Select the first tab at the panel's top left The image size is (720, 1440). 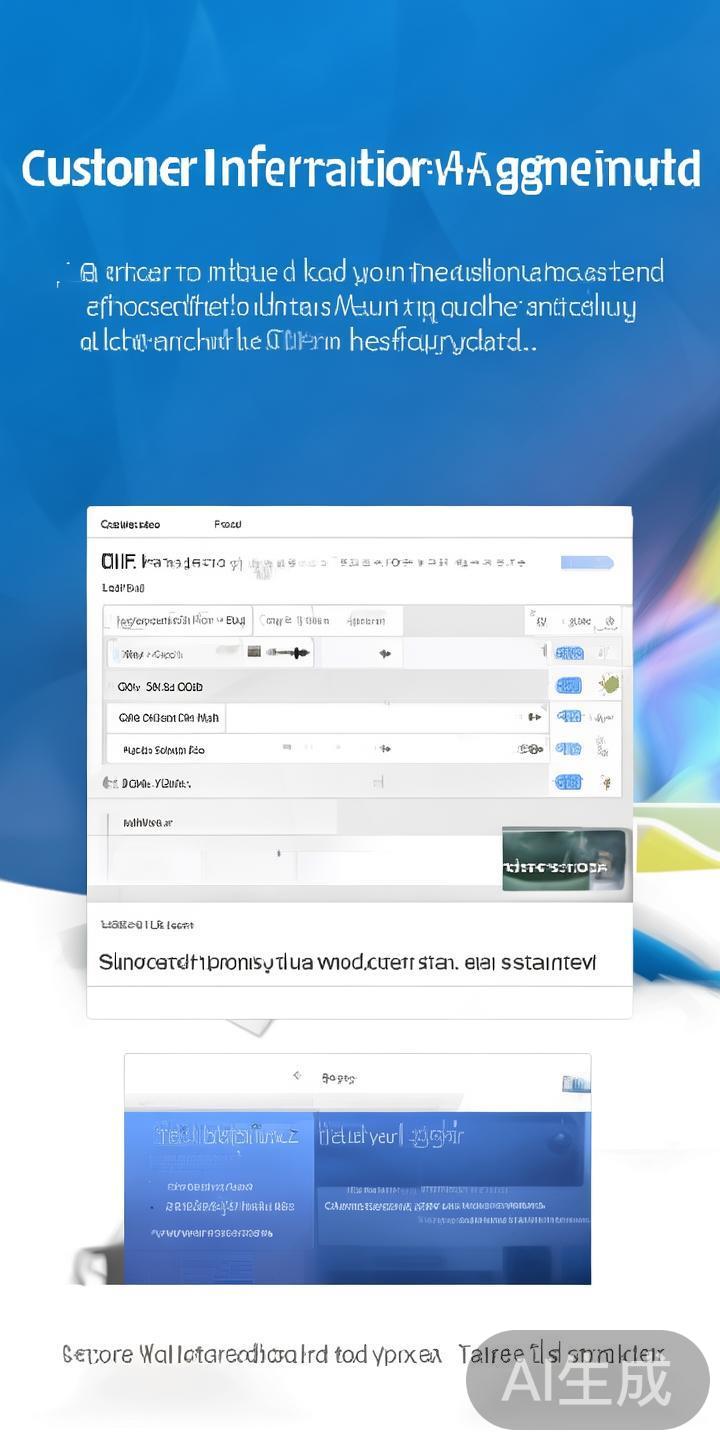tap(130, 524)
